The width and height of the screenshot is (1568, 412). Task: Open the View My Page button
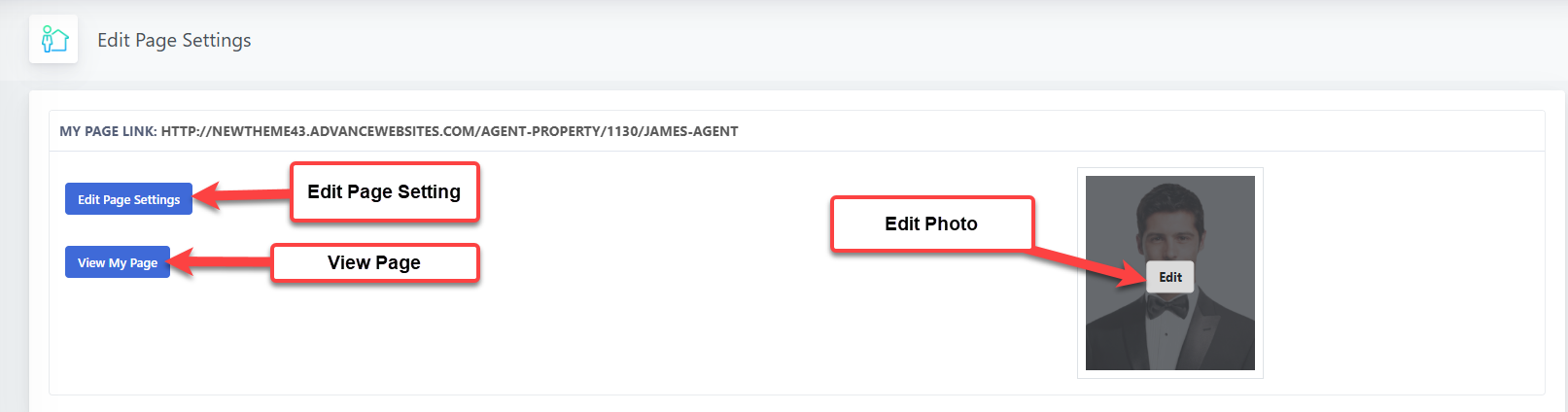[118, 262]
